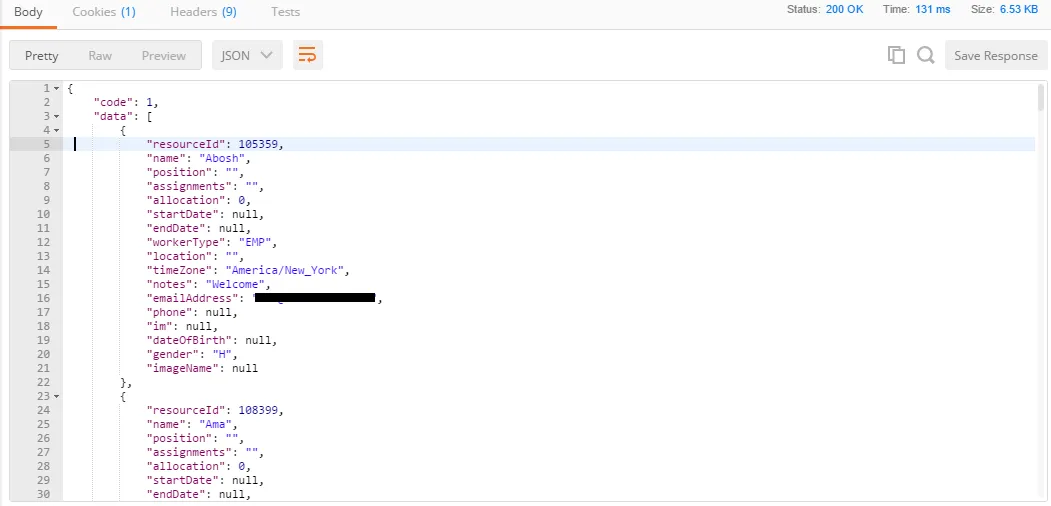Toggle the wrap lines icon

[308, 56]
